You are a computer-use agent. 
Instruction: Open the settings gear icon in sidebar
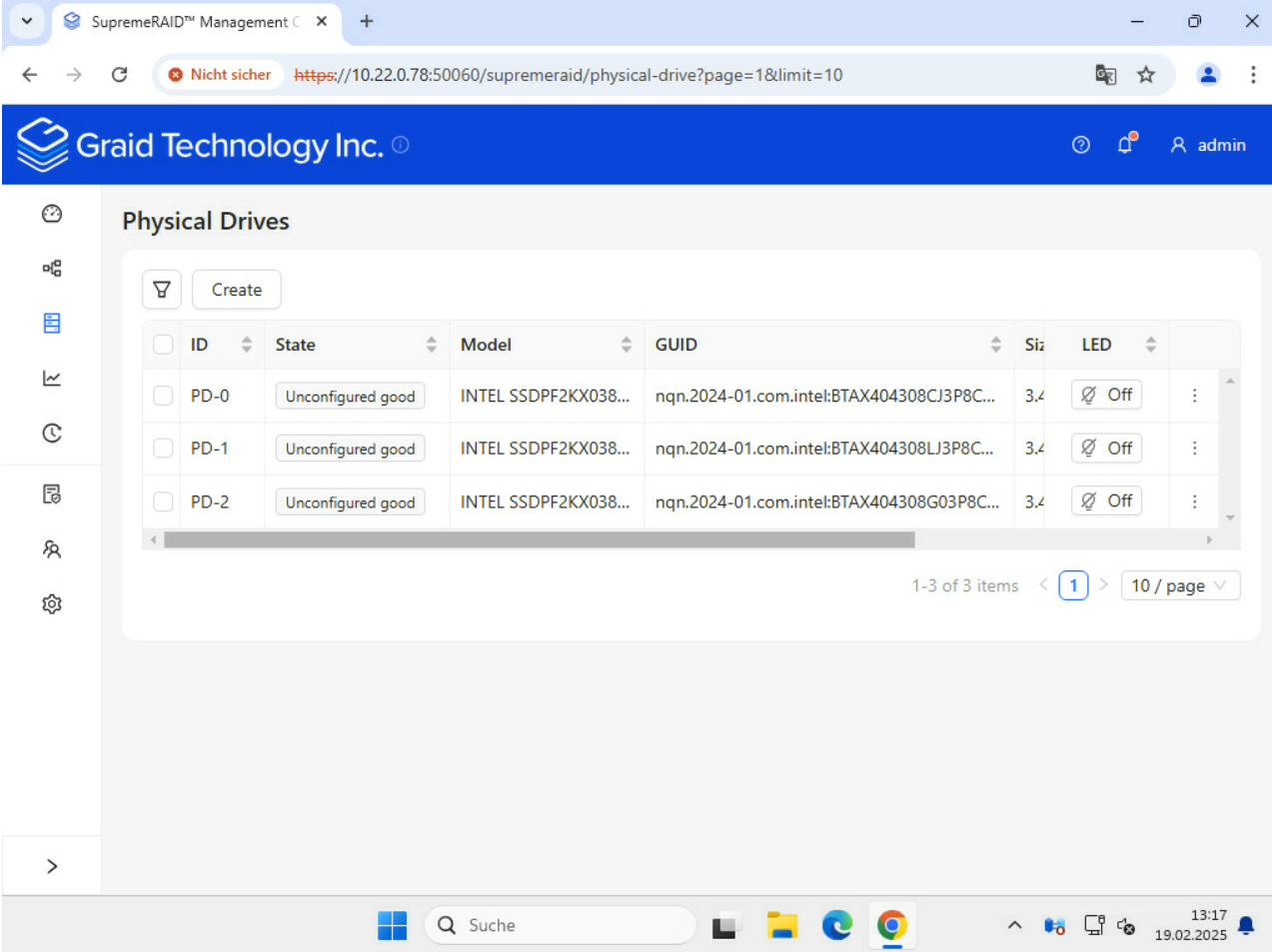tap(52, 604)
